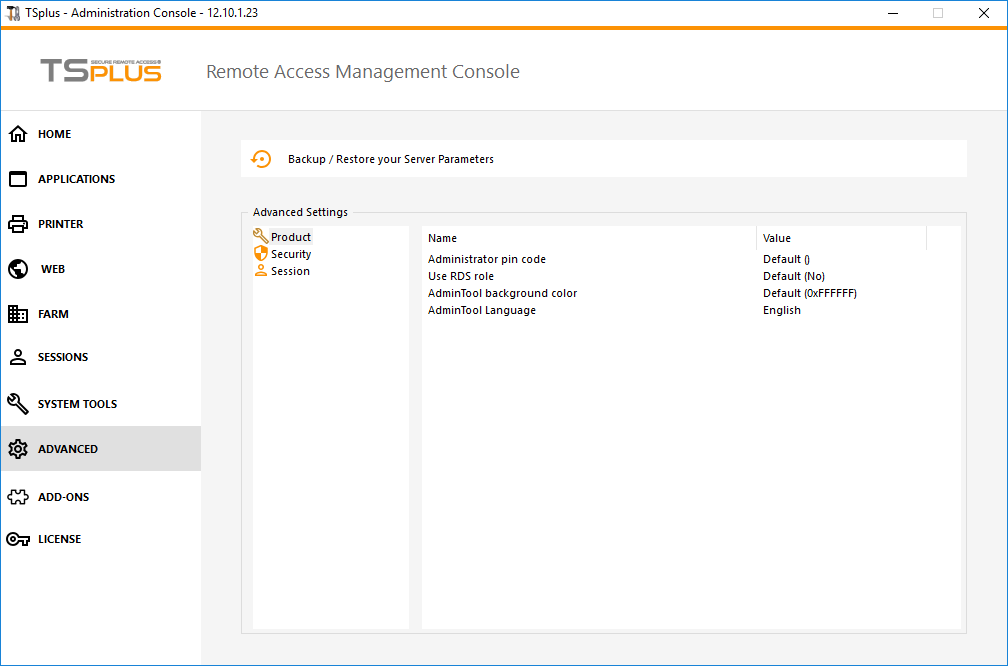This screenshot has height=666, width=1008.
Task: Go to the LICENSE section label
Action: point(60,539)
